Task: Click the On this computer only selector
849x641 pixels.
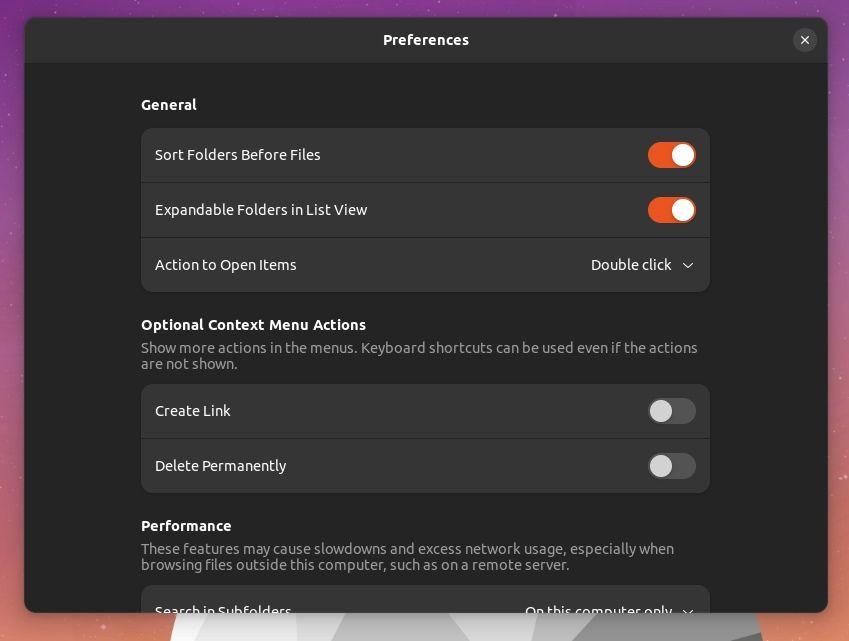Action: [610, 611]
